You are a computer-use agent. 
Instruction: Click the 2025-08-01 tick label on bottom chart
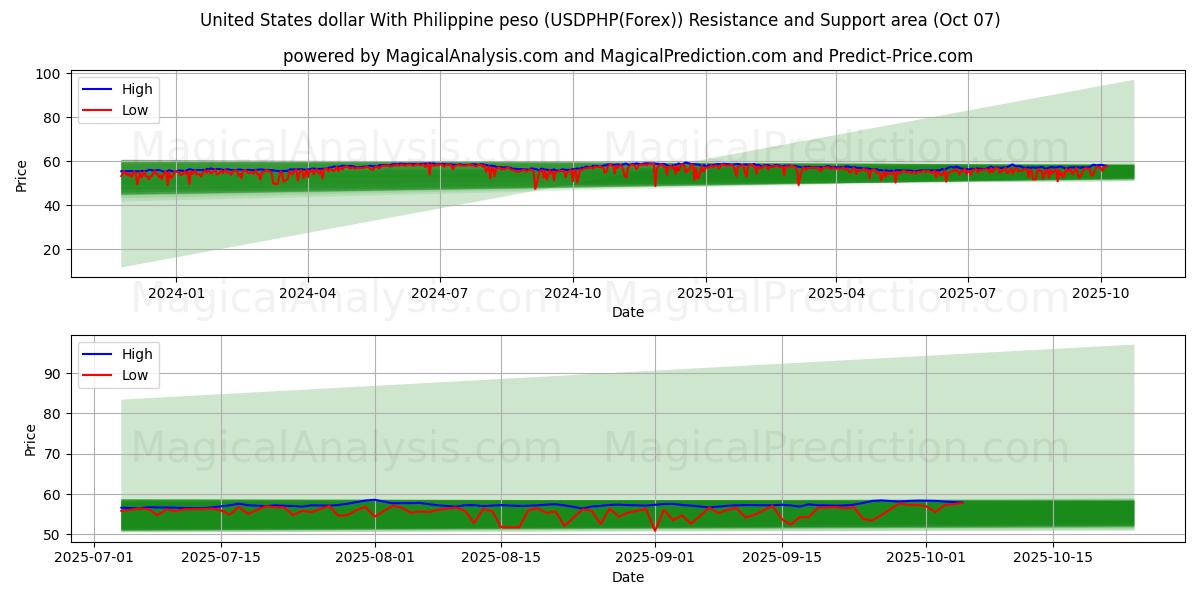tap(375, 558)
